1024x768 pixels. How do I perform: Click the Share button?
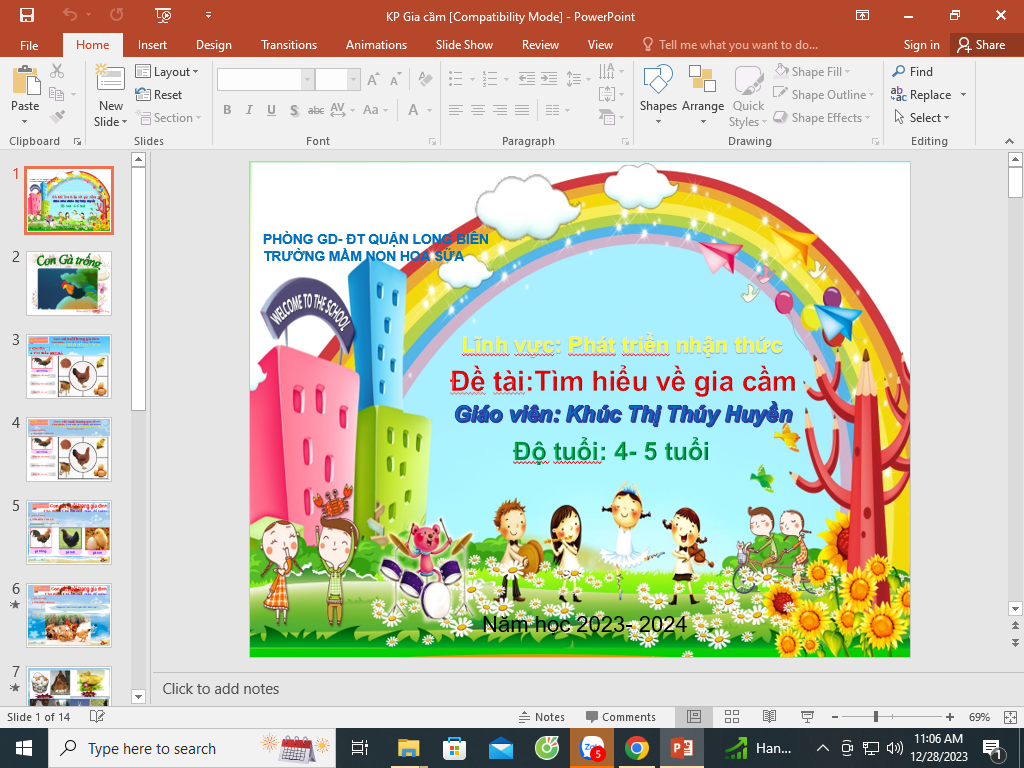980,45
